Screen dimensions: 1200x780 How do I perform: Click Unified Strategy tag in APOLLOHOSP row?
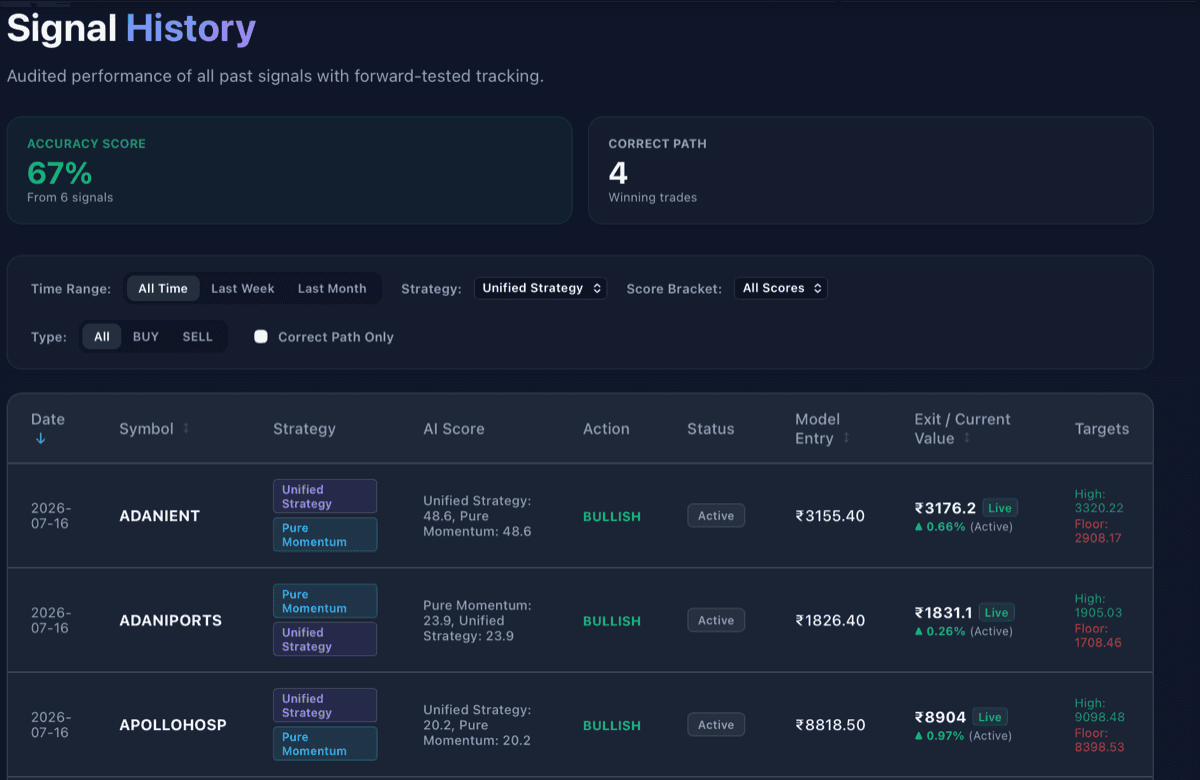coord(325,706)
